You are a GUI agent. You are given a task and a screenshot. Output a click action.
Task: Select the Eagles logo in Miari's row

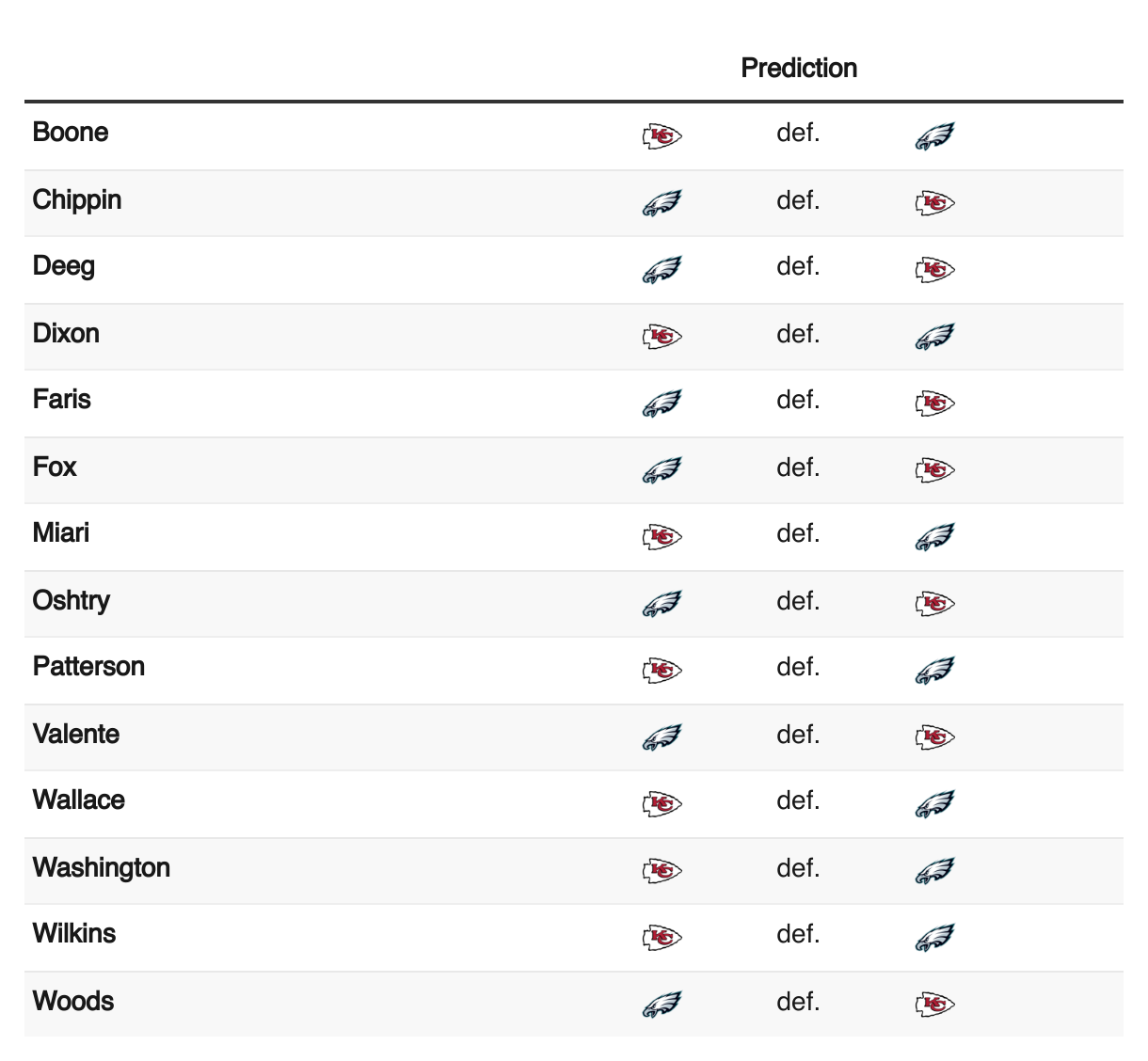(935, 537)
